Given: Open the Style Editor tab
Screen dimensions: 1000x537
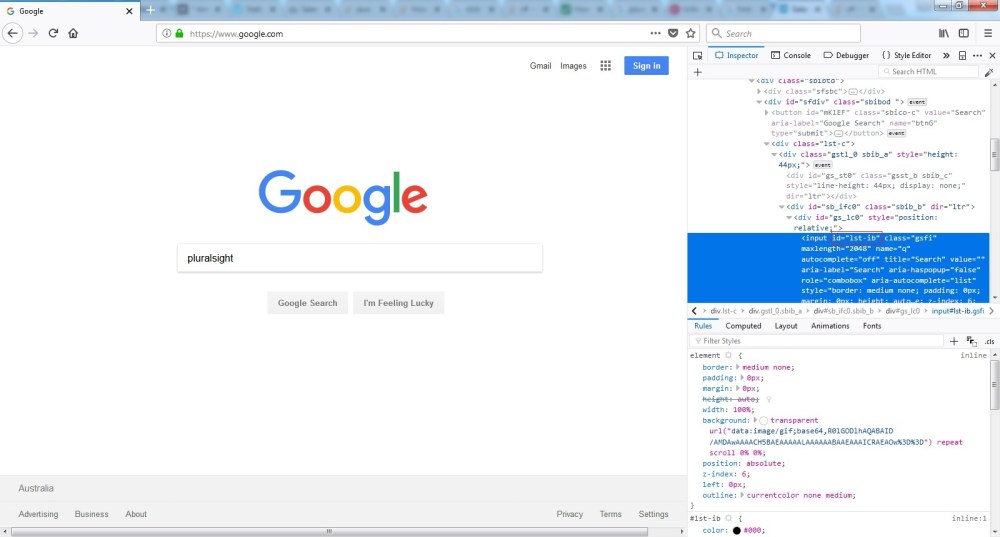Looking at the screenshot, I should 906,55.
